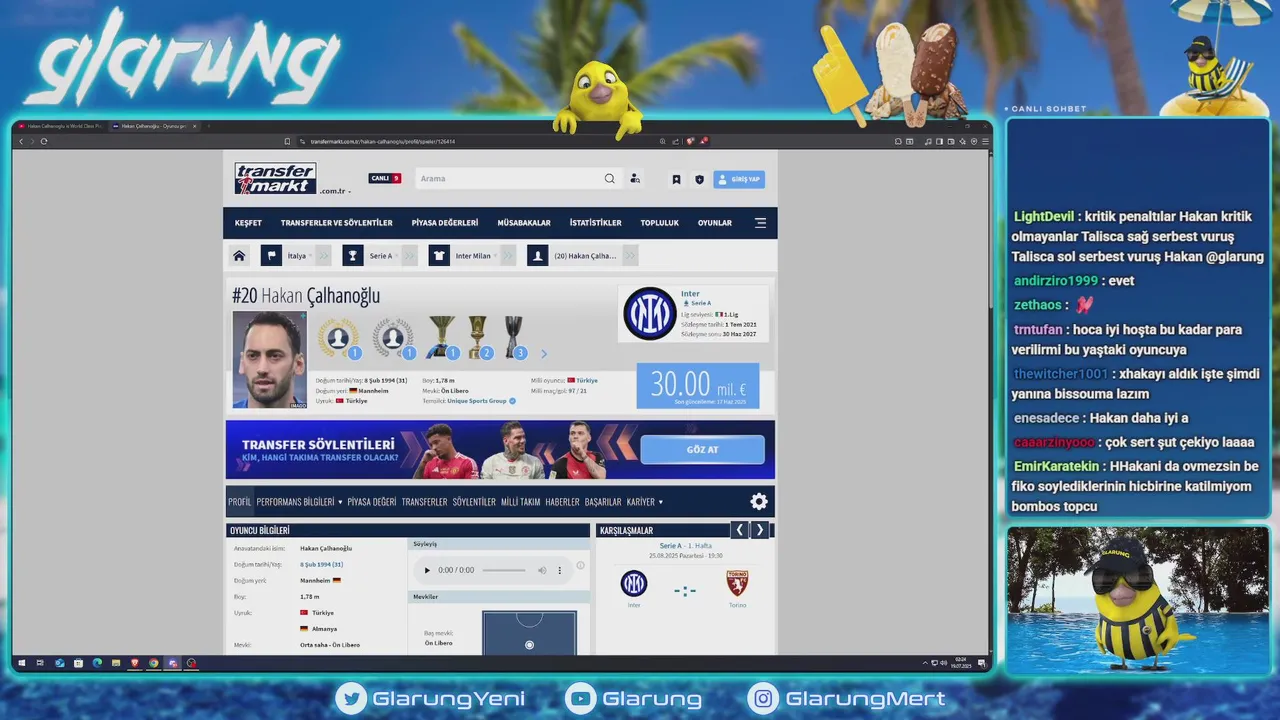Click Hakan Çalhanoğlu's profile photo
The height and width of the screenshot is (720, 1280).
[270, 360]
